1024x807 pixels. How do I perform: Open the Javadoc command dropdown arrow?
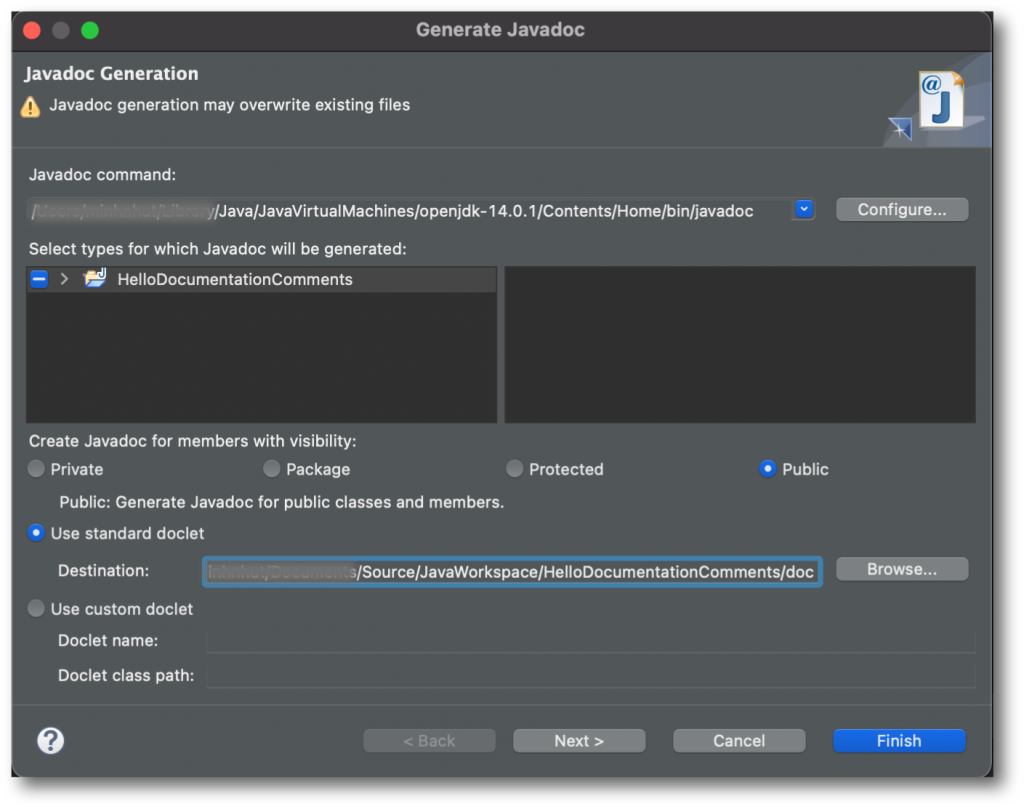(804, 210)
